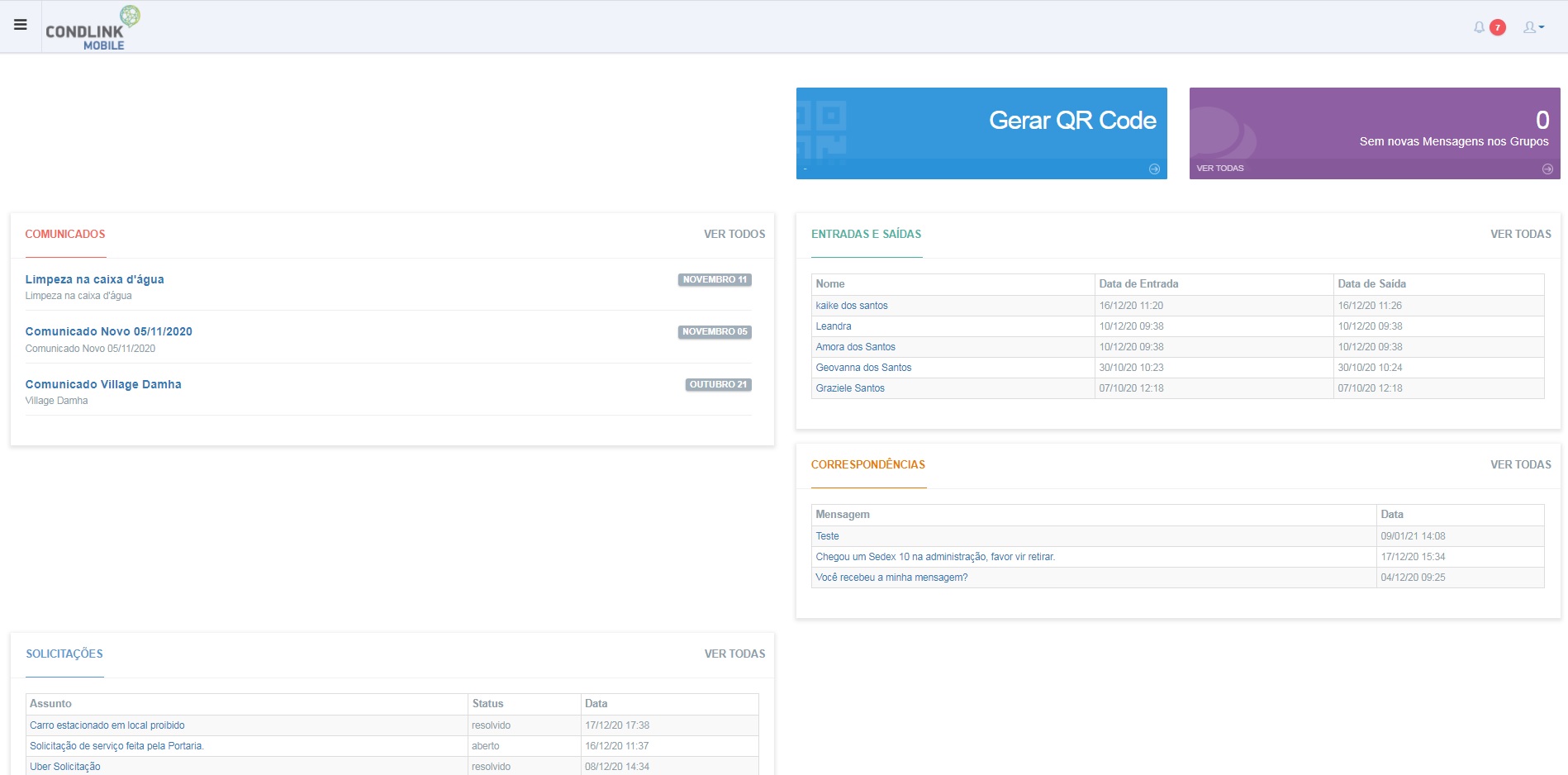Click the red notification badge showing 7
Viewport: 1568px width, 775px height.
click(1497, 27)
